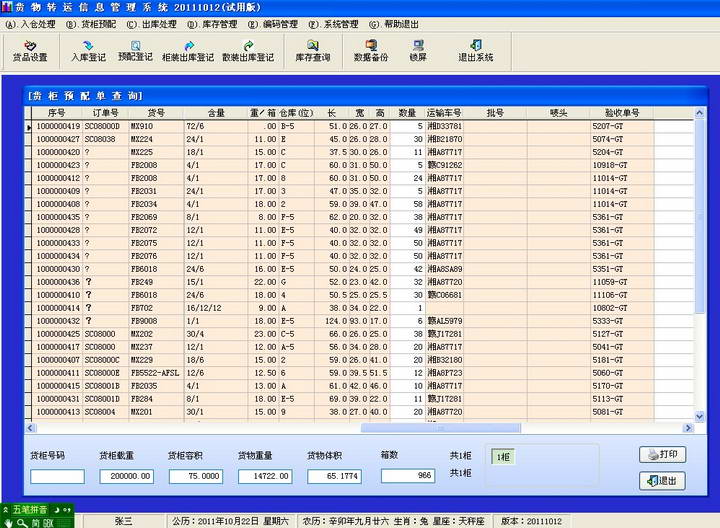Click the 批号 column header
The height and width of the screenshot is (528, 720).
[x=495, y=112]
